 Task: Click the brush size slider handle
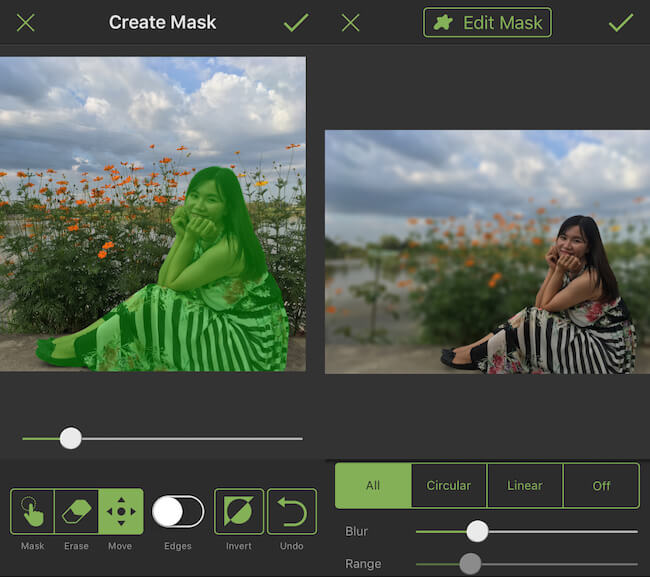tap(70, 438)
